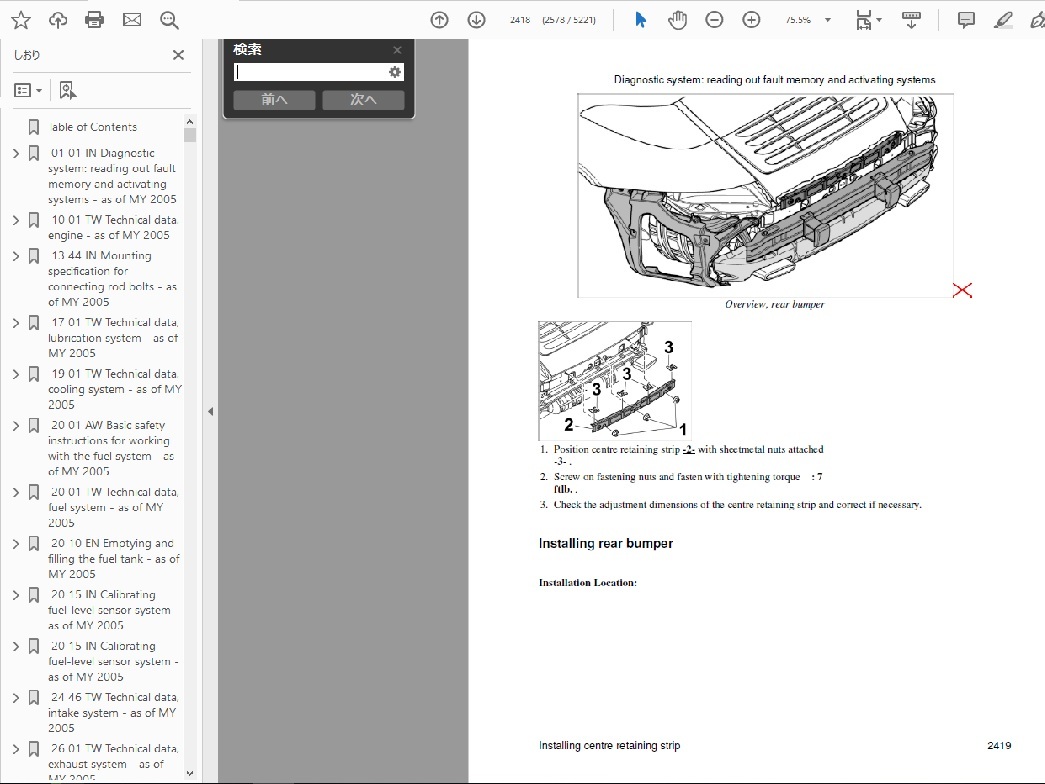Open search settings gear
The height and width of the screenshot is (784, 1045).
395,72
